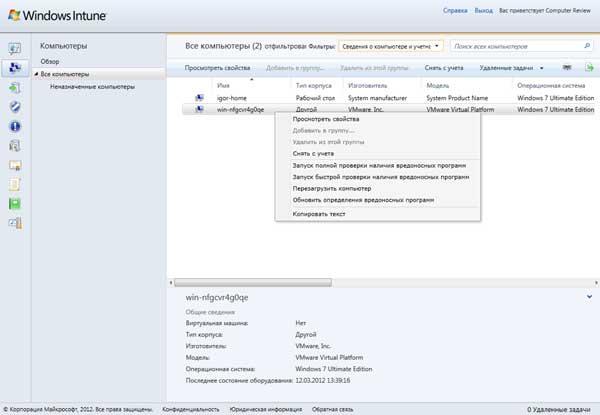The width and height of the screenshot is (600, 415).
Task: Open the Licenses workspace icon
Action: pos(15,165)
